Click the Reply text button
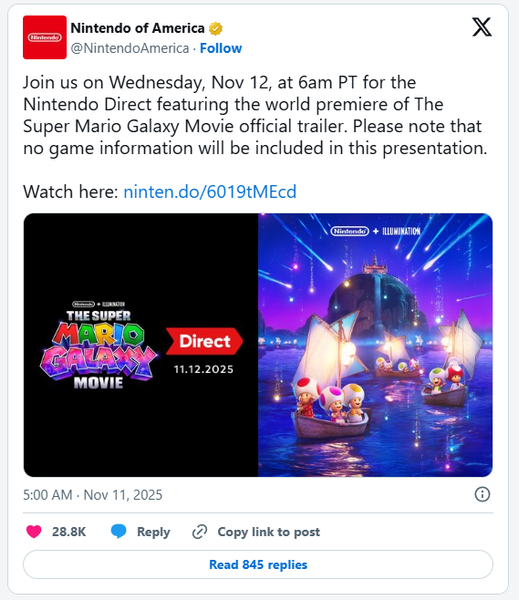The width and height of the screenshot is (519, 600). (153, 532)
